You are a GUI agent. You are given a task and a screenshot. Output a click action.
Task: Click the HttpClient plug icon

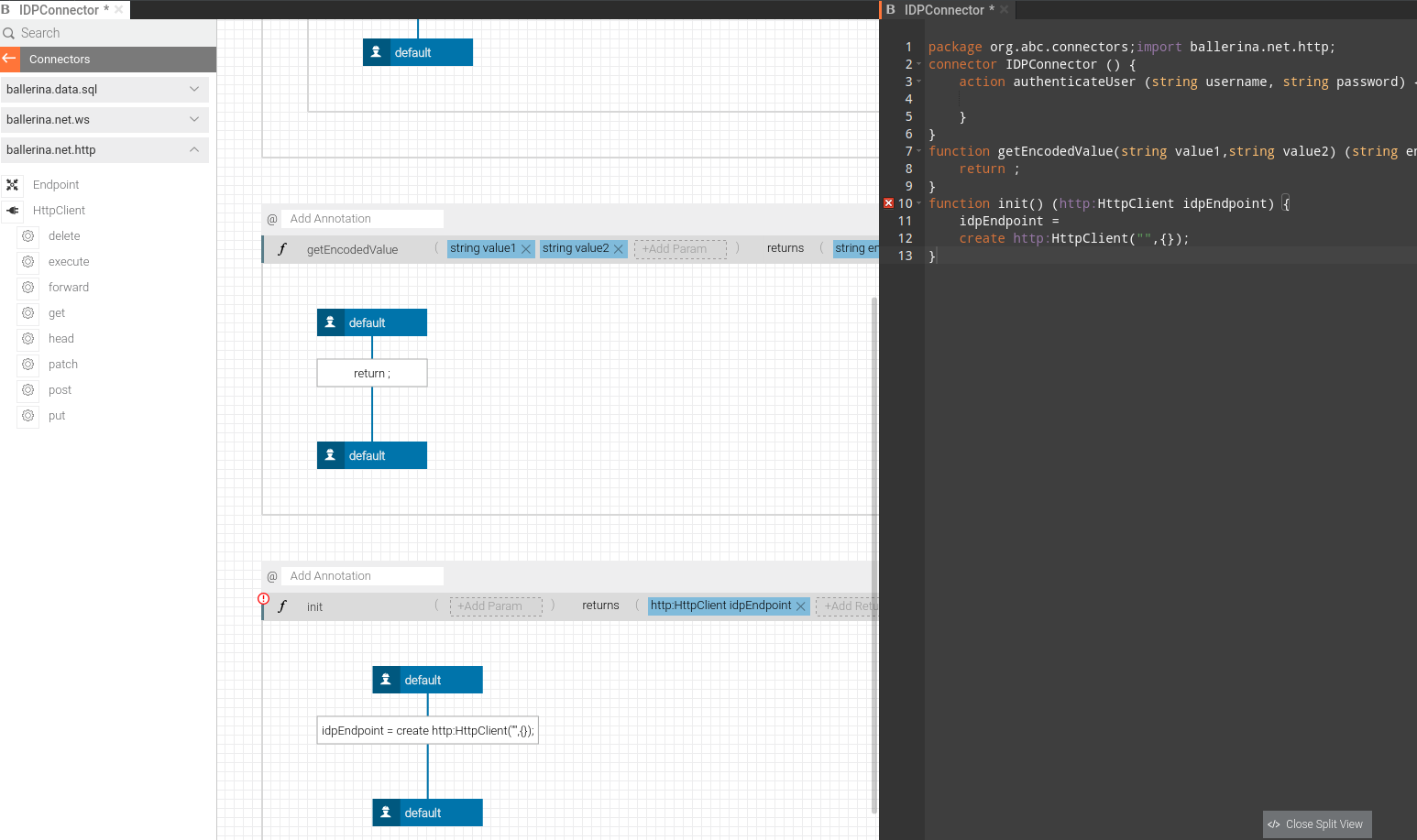pyautogui.click(x=12, y=211)
